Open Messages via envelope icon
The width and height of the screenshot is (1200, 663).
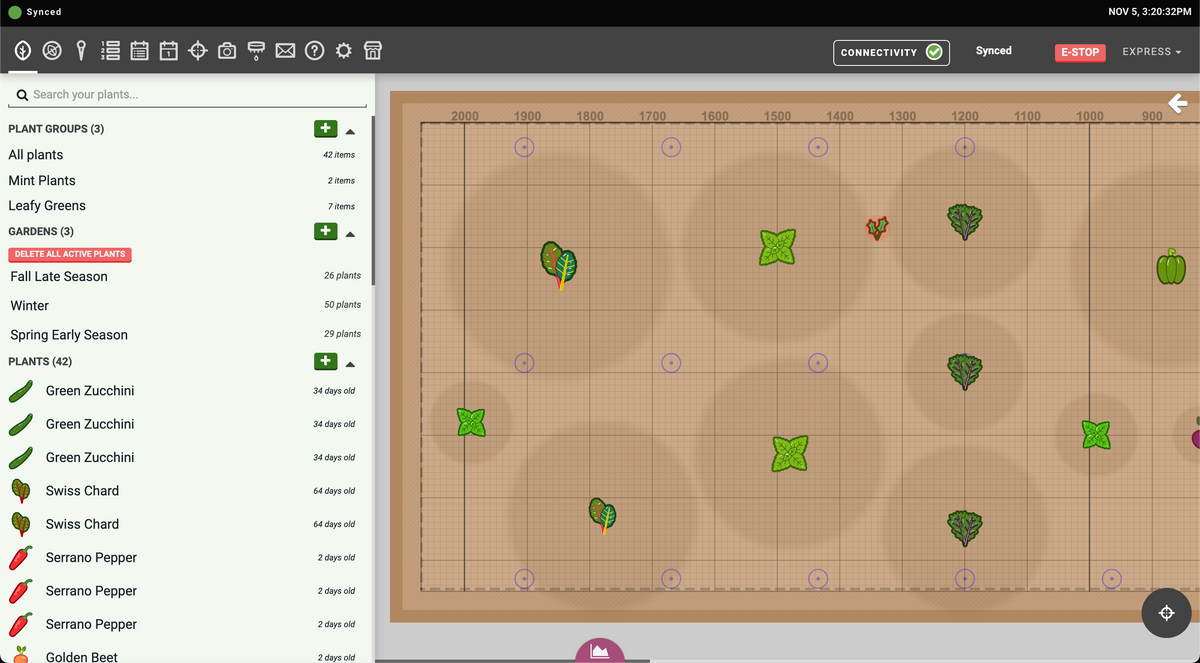pos(285,50)
